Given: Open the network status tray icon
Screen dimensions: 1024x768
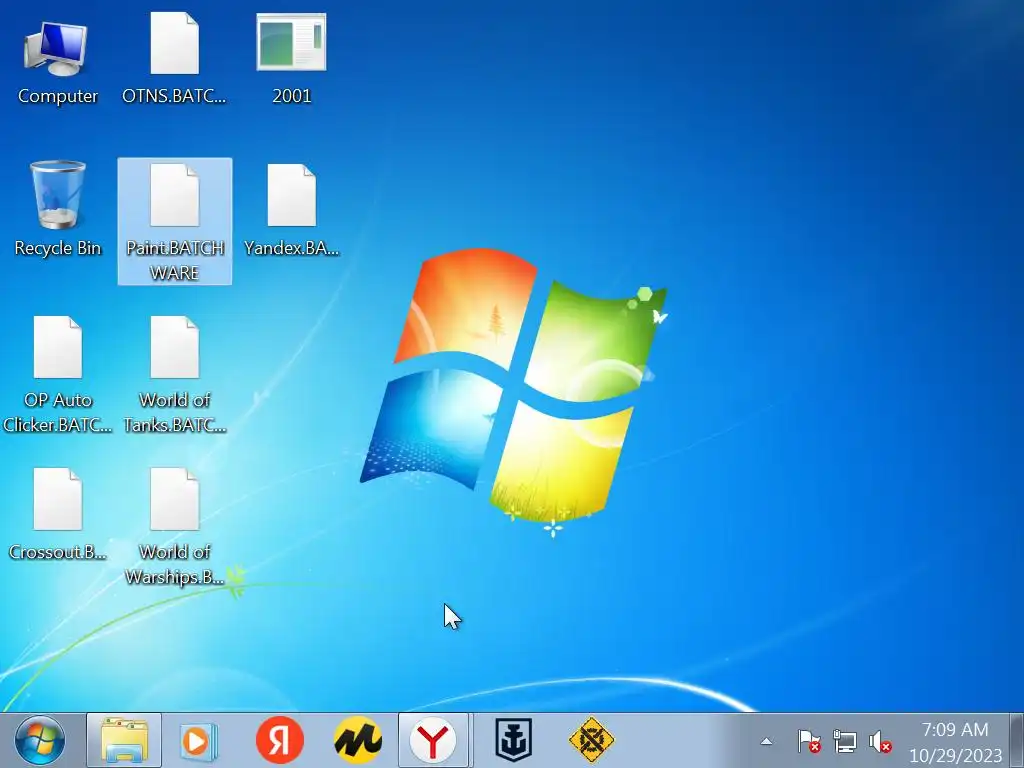Looking at the screenshot, I should pyautogui.click(x=844, y=741).
